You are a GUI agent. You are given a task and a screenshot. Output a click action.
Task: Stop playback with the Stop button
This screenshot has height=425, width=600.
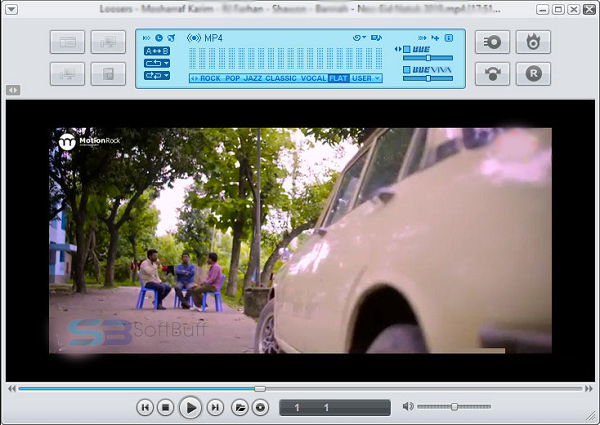pyautogui.click(x=165, y=407)
